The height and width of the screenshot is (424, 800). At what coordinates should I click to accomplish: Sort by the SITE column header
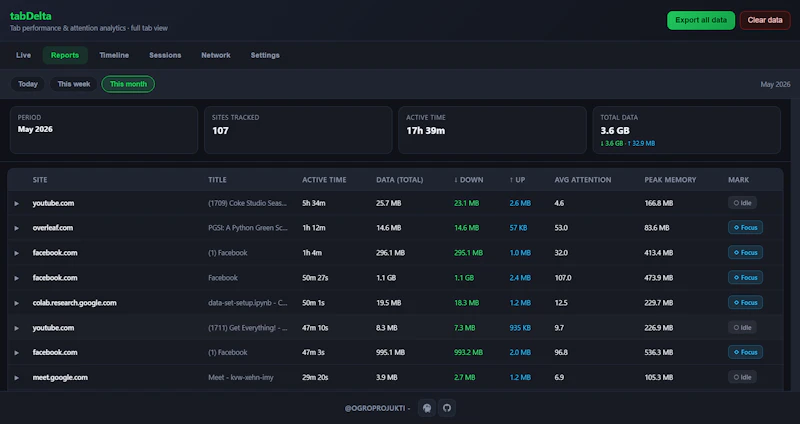[40, 180]
